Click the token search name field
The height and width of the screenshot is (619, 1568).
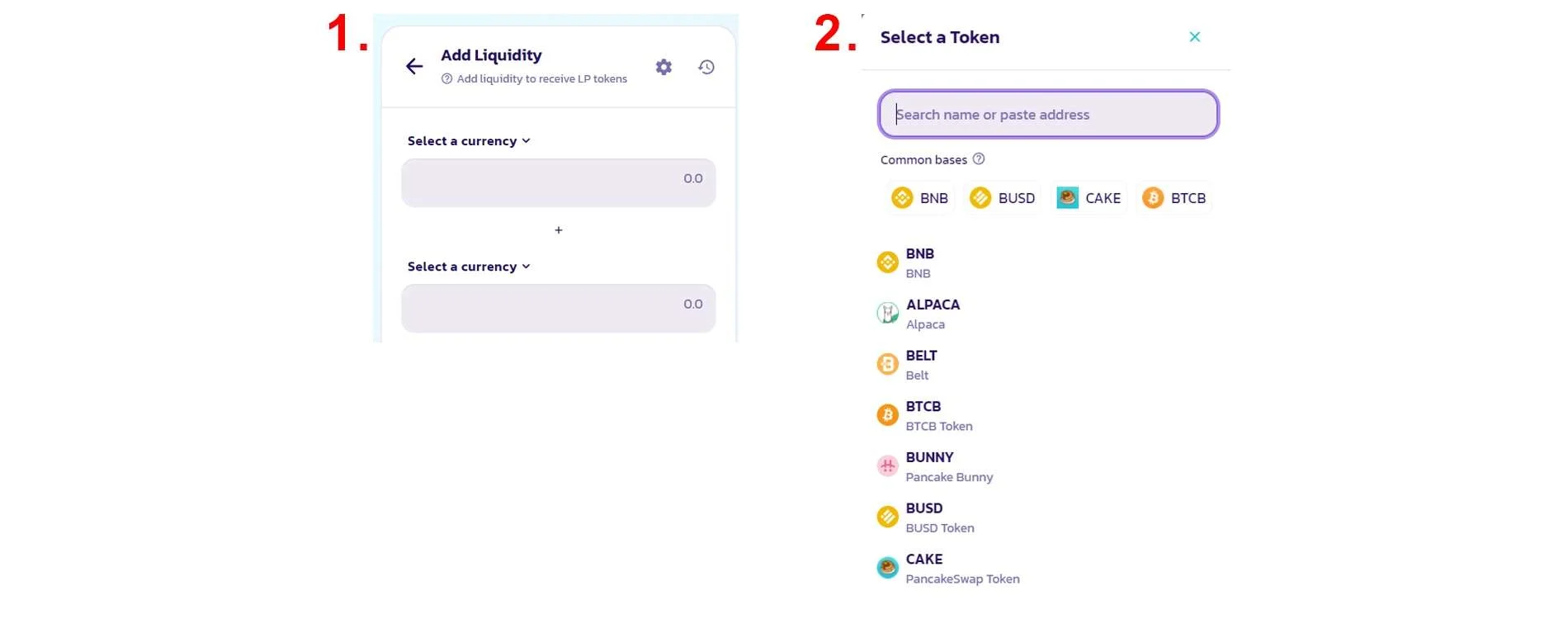click(x=1048, y=115)
